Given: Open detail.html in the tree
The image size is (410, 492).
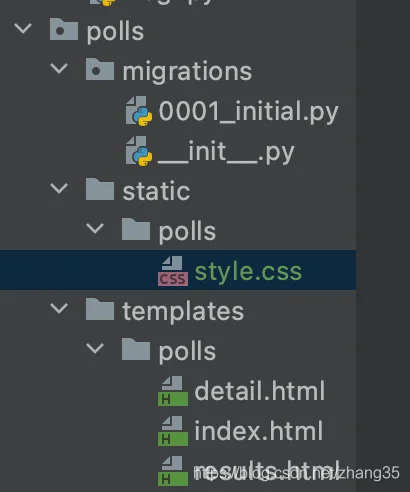Looking at the screenshot, I should pyautogui.click(x=259, y=391).
